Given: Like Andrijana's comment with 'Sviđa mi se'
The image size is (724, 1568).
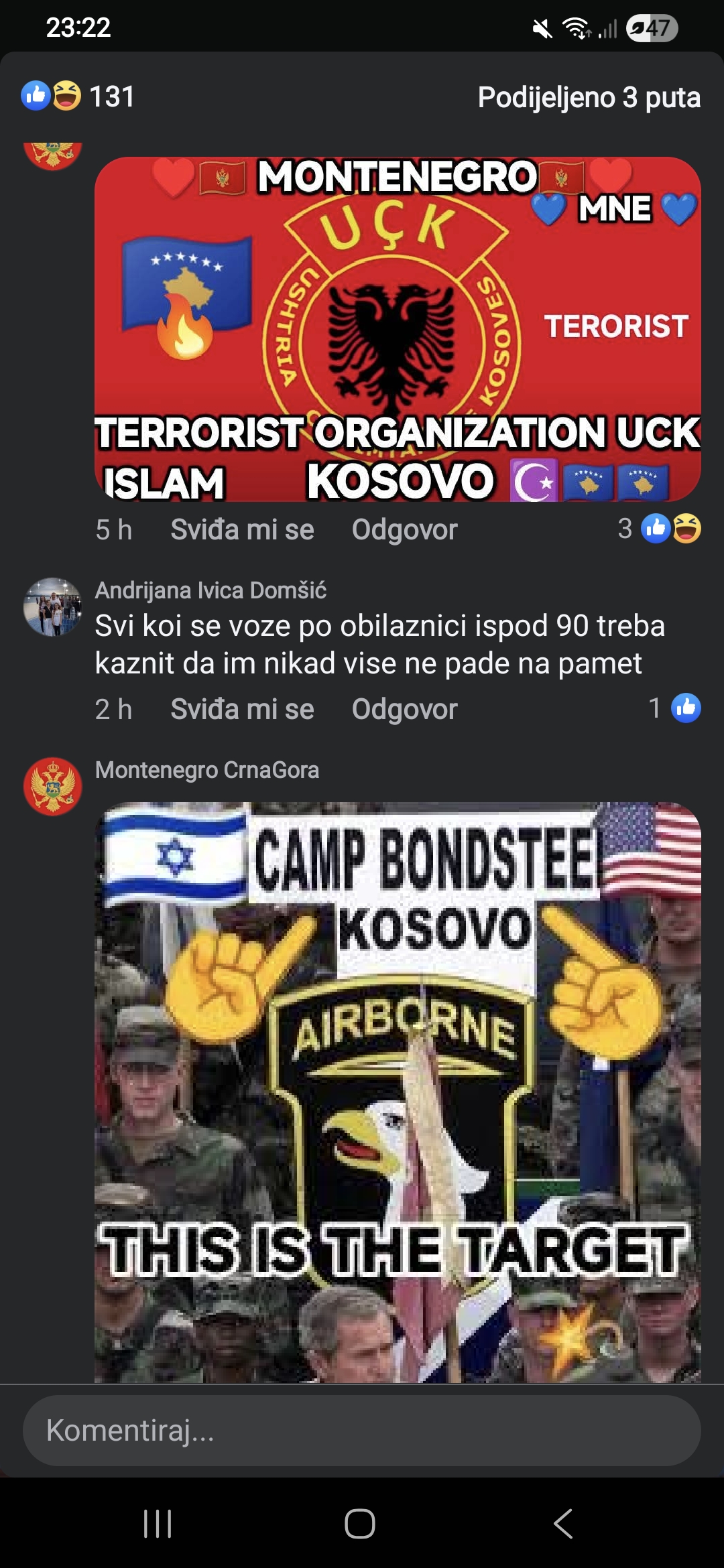Looking at the screenshot, I should point(242,709).
